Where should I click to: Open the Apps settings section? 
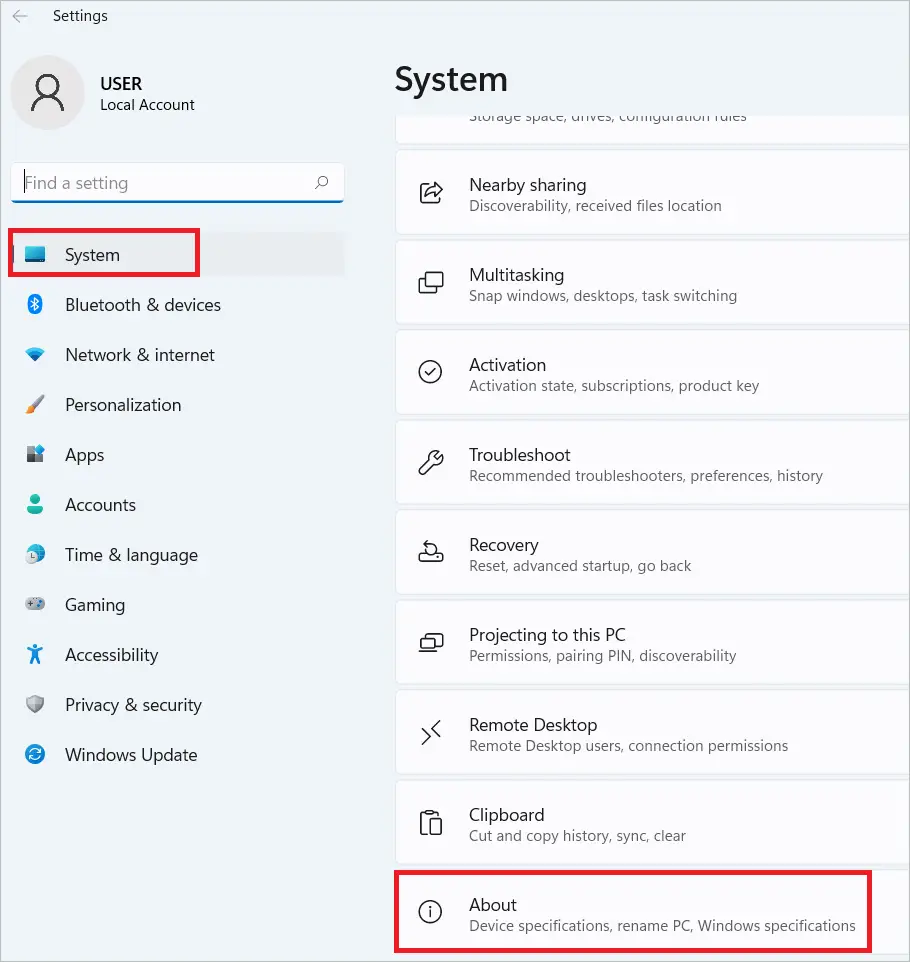(x=84, y=455)
